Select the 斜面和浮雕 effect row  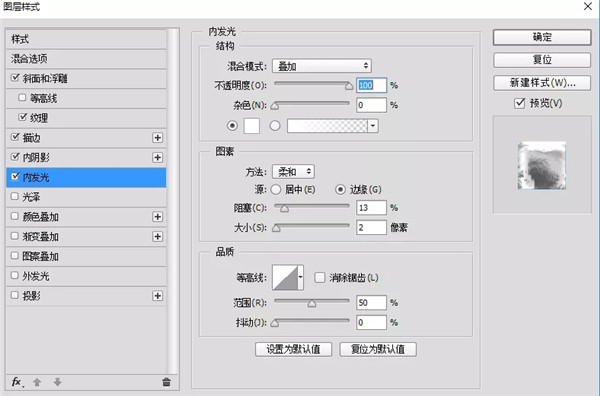[86, 78]
